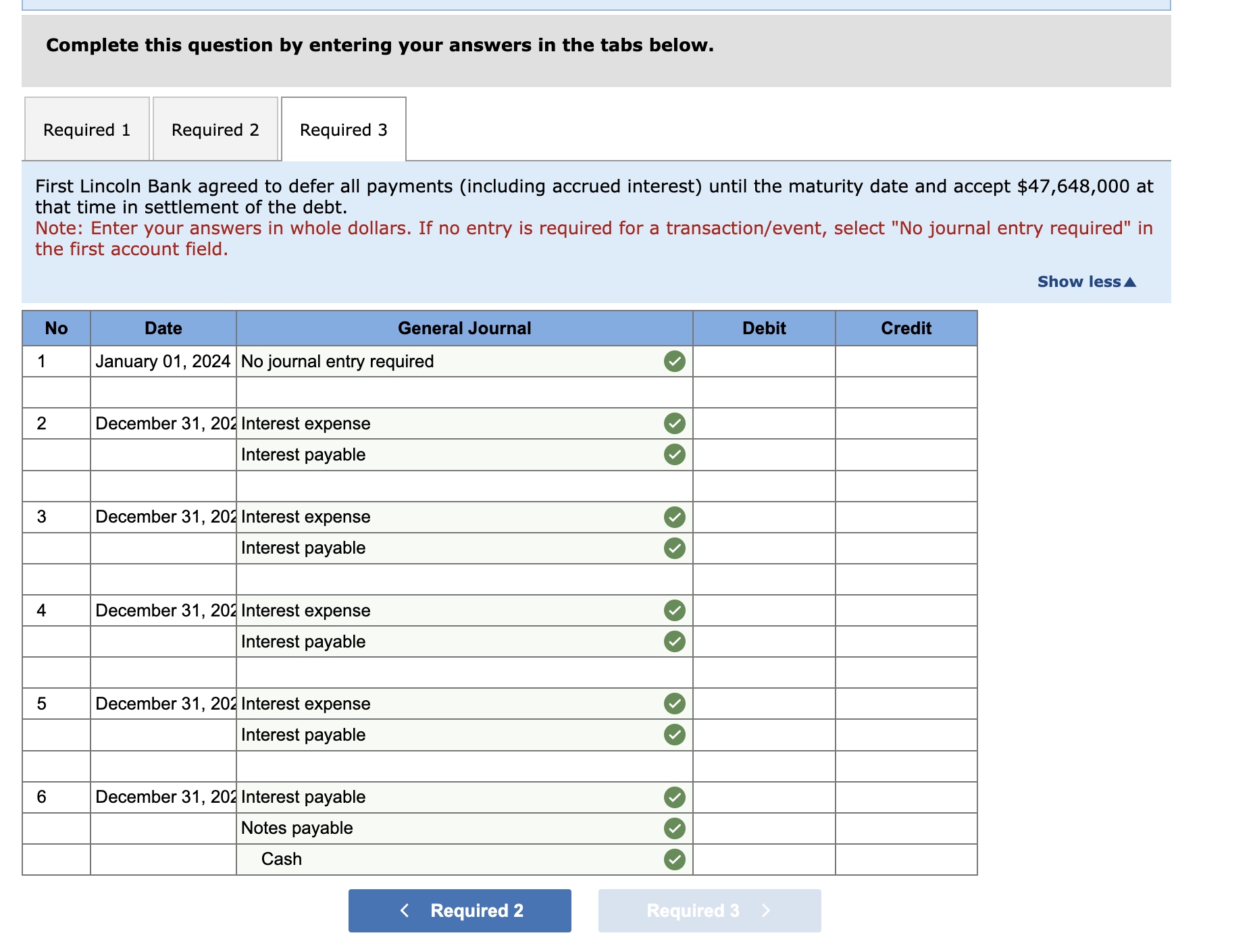
Task: Click the January 01, 2024 date cell
Action: pos(163,361)
